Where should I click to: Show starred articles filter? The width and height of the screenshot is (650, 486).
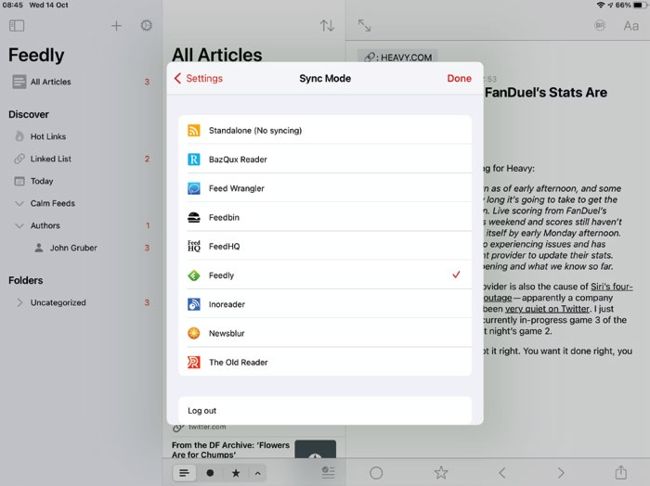pyautogui.click(x=236, y=472)
